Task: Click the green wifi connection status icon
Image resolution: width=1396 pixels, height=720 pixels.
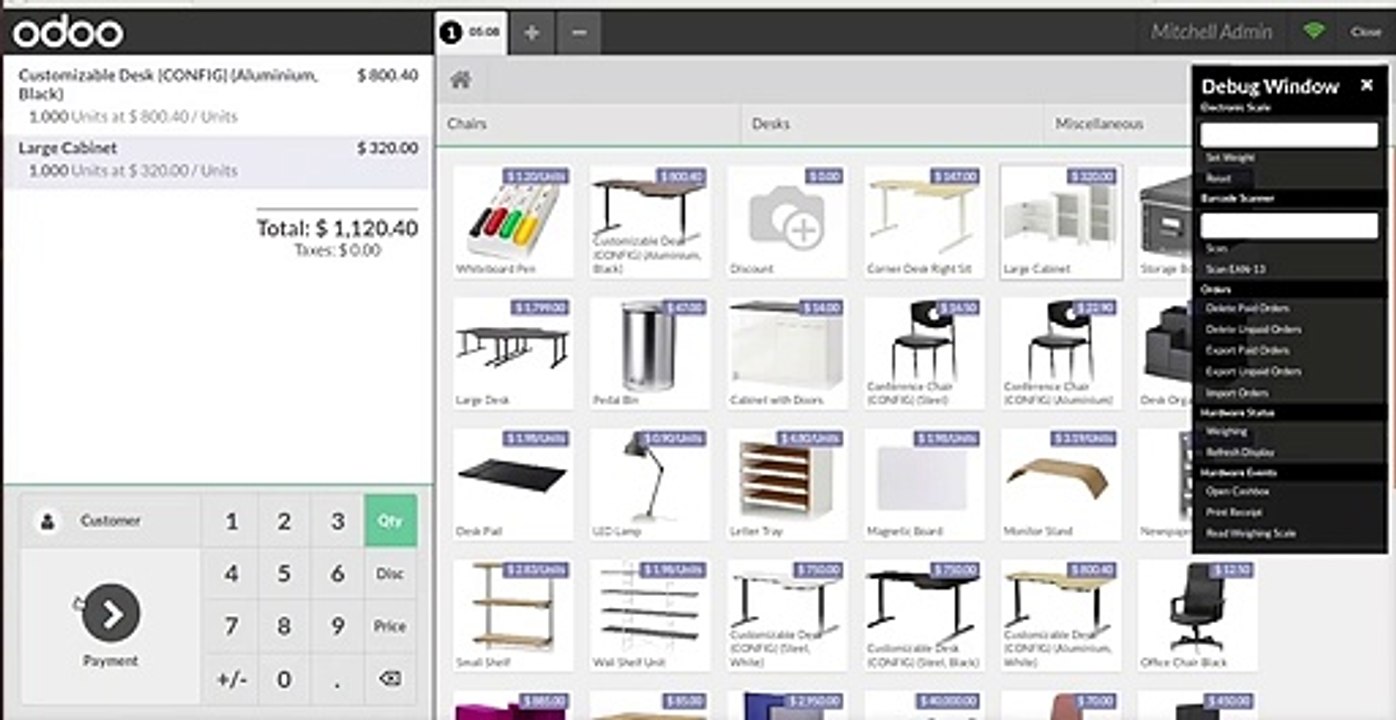Action: [x=1314, y=31]
